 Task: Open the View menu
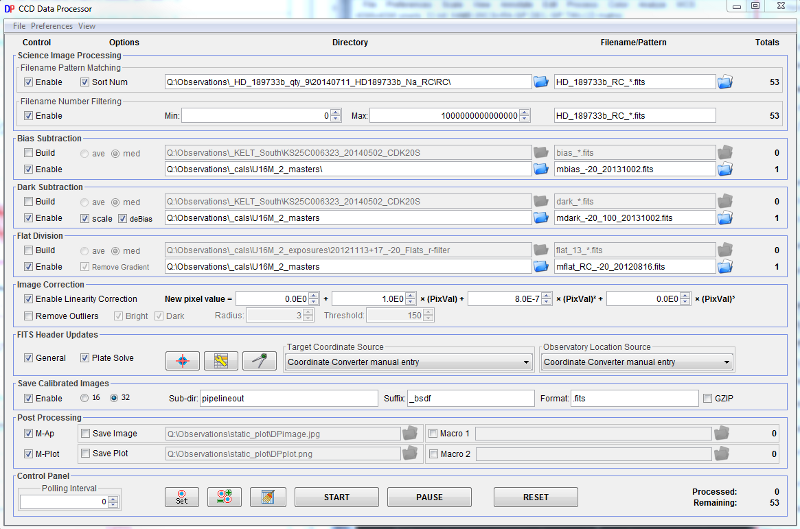87,25
